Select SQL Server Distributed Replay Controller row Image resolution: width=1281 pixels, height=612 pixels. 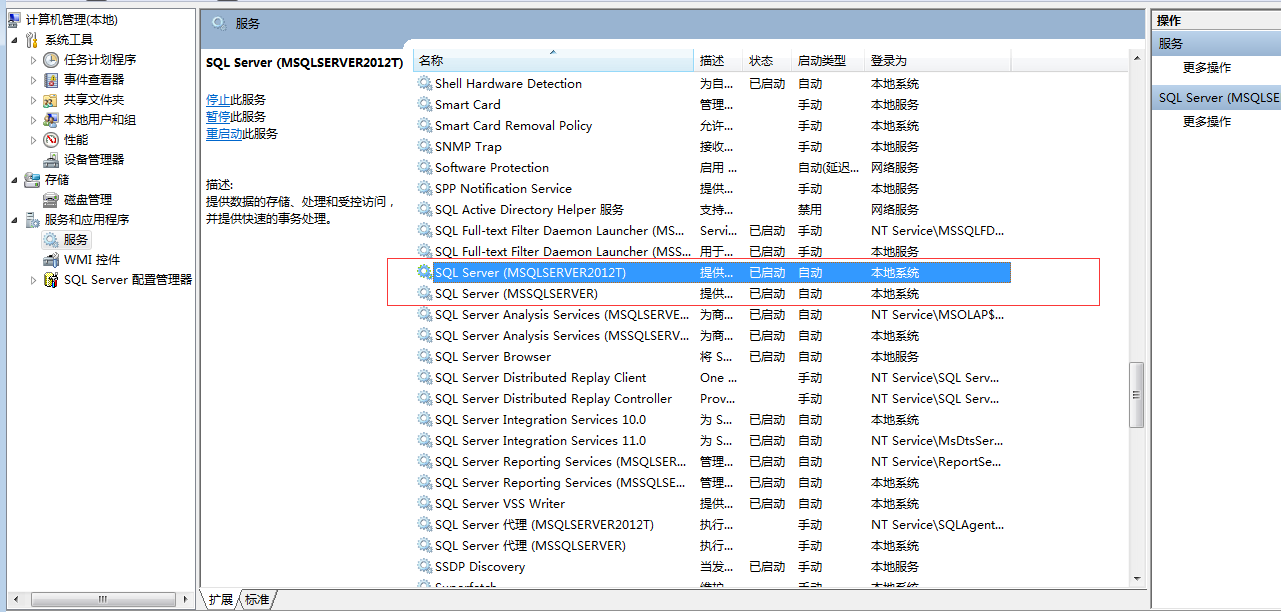(713, 399)
